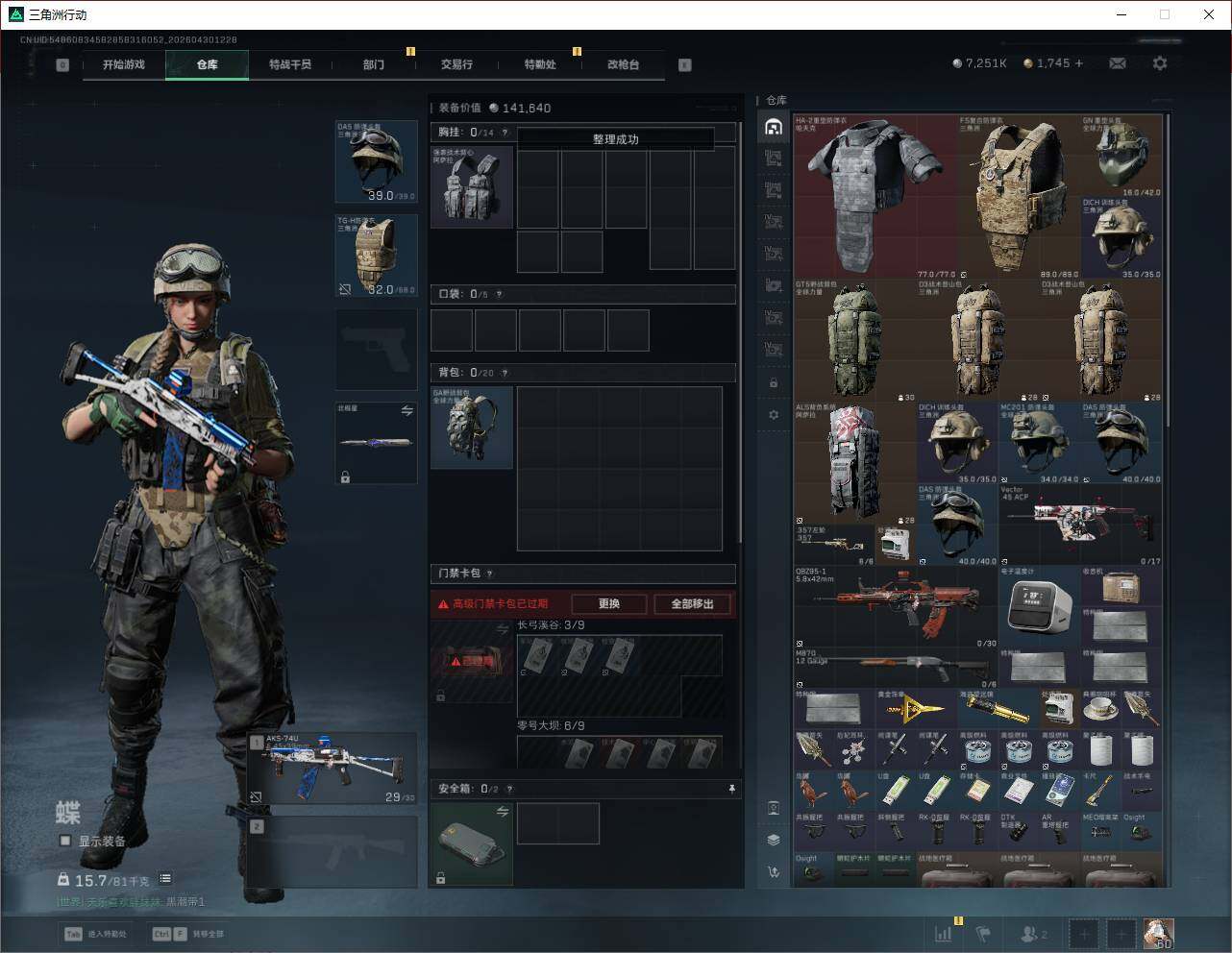The height and width of the screenshot is (953, 1232).
Task: Select the GA野战背包 backpack slot
Action: click(472, 428)
